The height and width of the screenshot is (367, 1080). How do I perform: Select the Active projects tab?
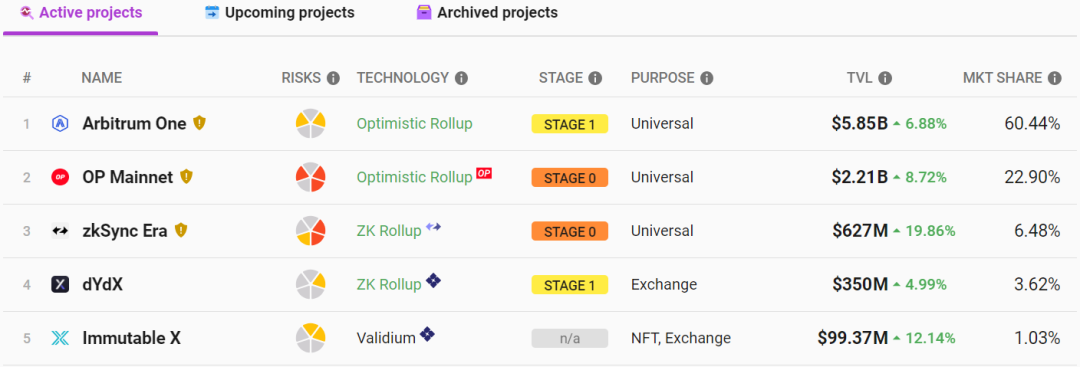(81, 12)
